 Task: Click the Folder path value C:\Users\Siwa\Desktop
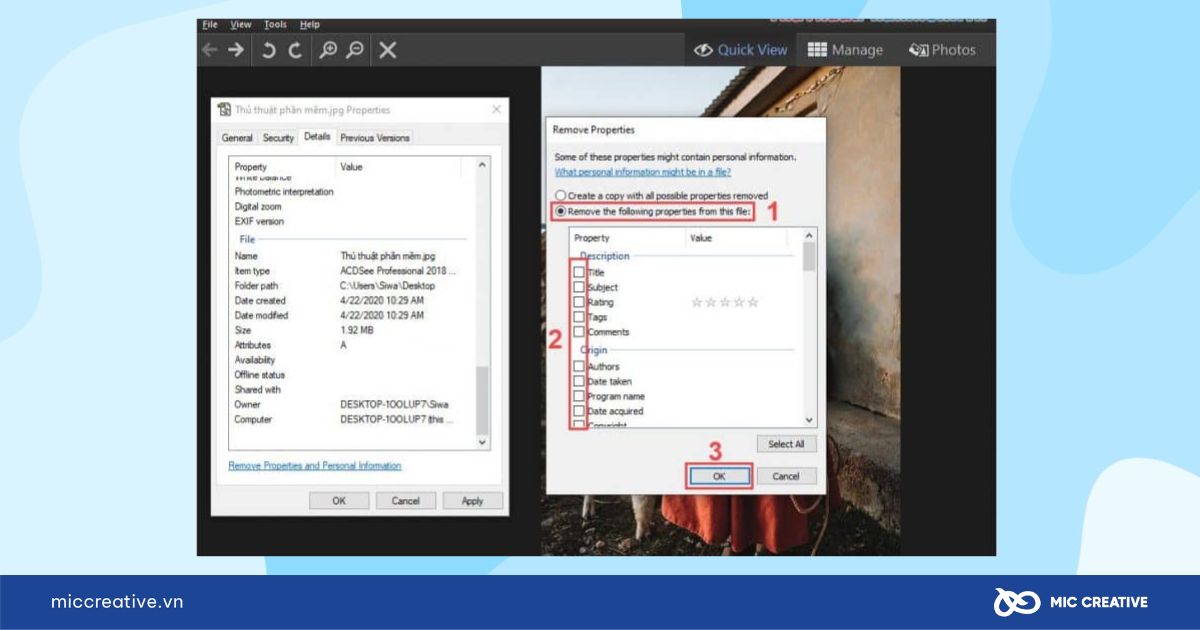pyautogui.click(x=388, y=286)
